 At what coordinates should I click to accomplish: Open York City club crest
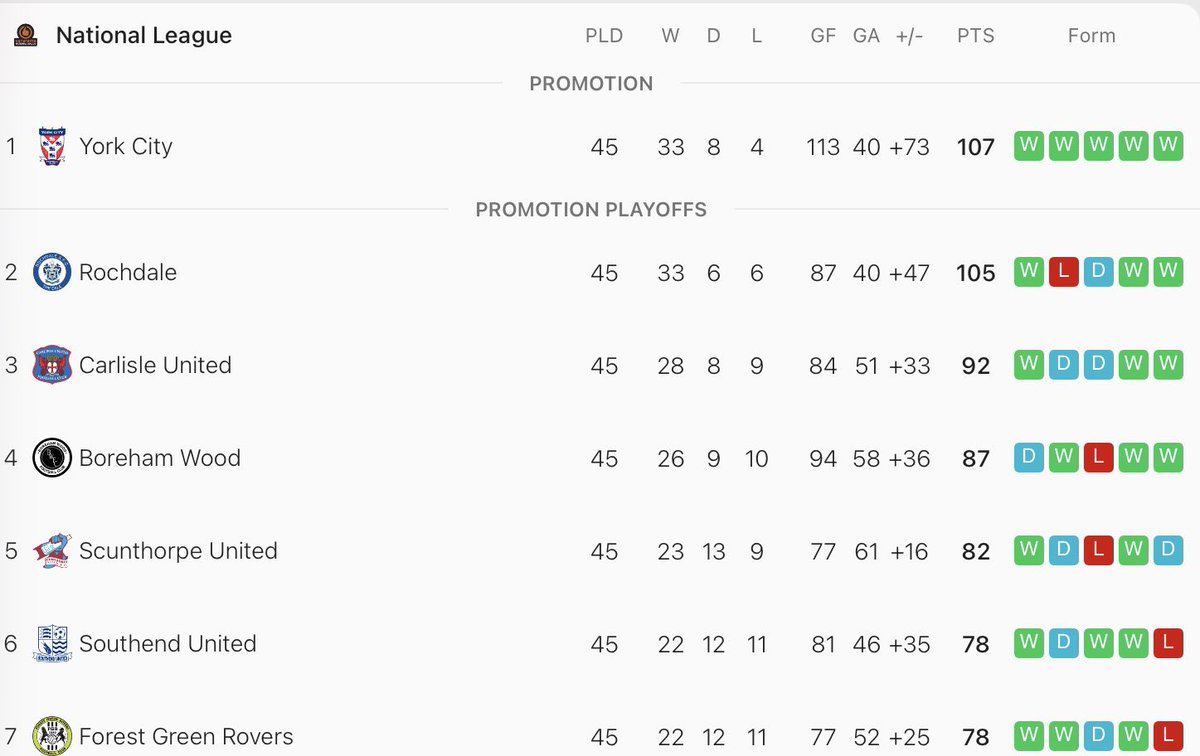point(52,146)
